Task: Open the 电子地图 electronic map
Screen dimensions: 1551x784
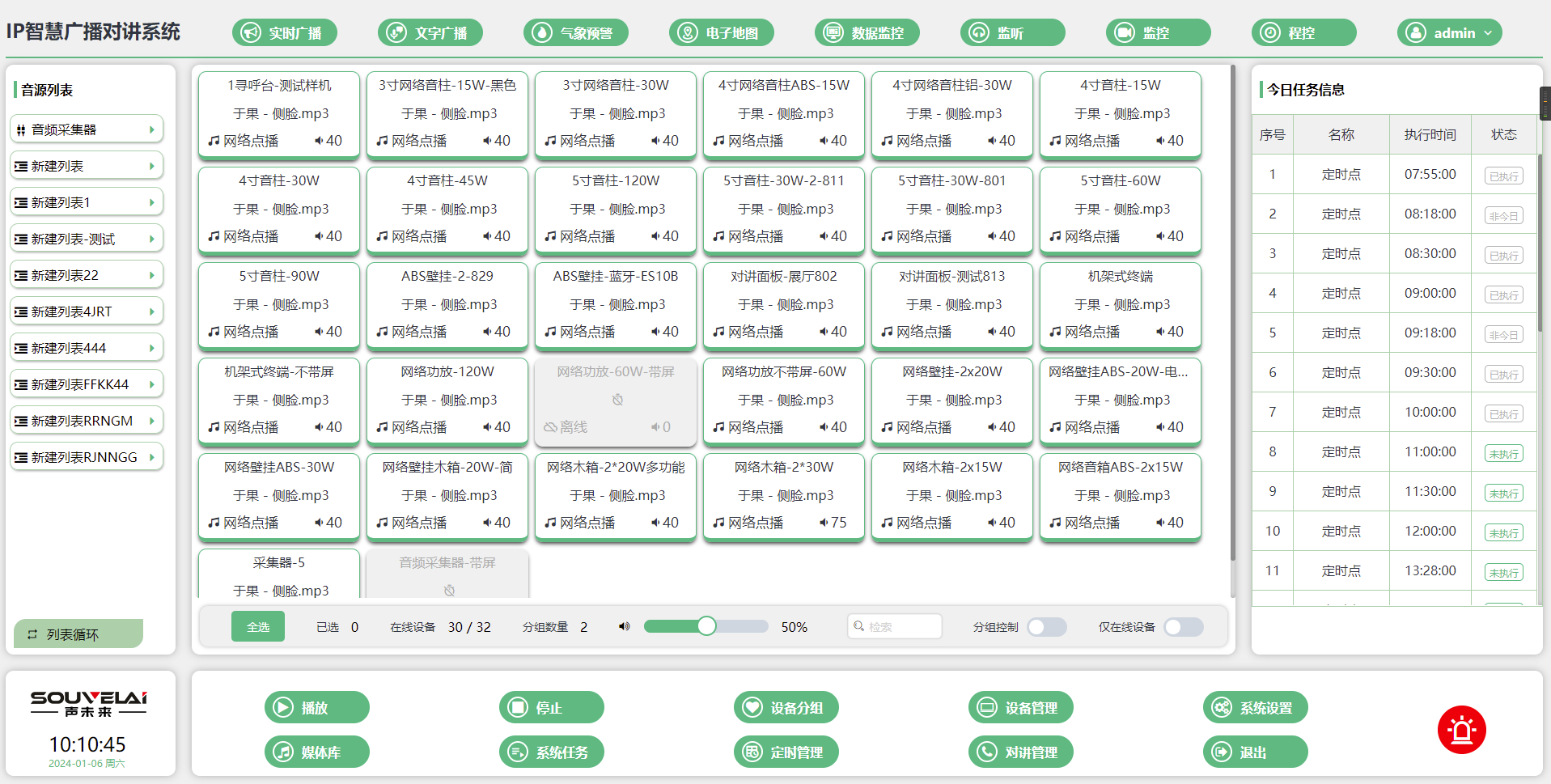Action: [721, 32]
